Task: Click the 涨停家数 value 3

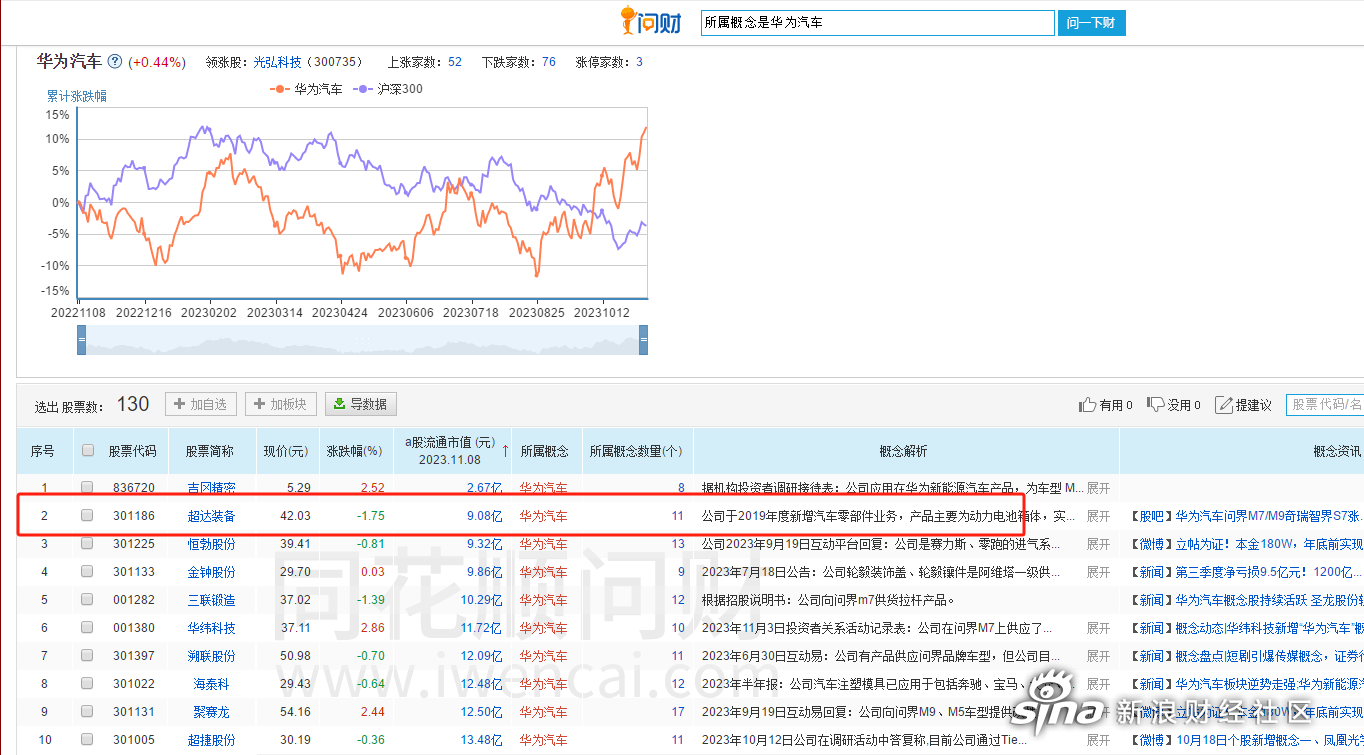Action: [639, 62]
